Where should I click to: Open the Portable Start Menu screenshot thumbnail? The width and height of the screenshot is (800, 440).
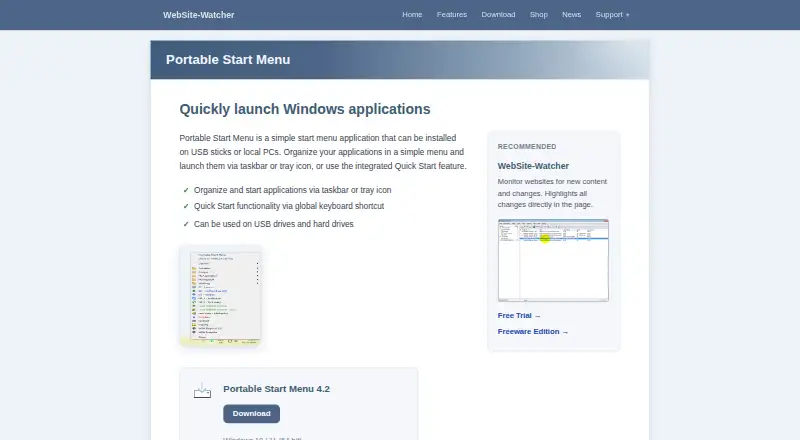pos(220,296)
